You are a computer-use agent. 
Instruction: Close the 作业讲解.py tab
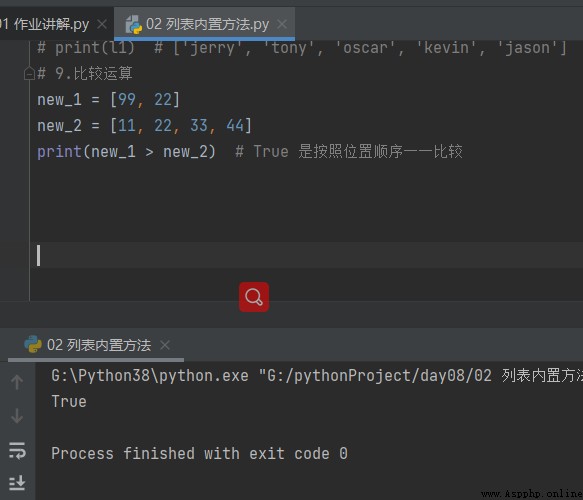[x=102, y=25]
